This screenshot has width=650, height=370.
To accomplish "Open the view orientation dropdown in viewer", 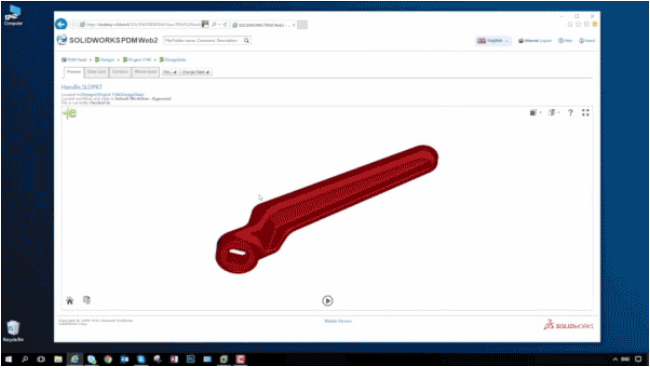I will (x=553, y=113).
